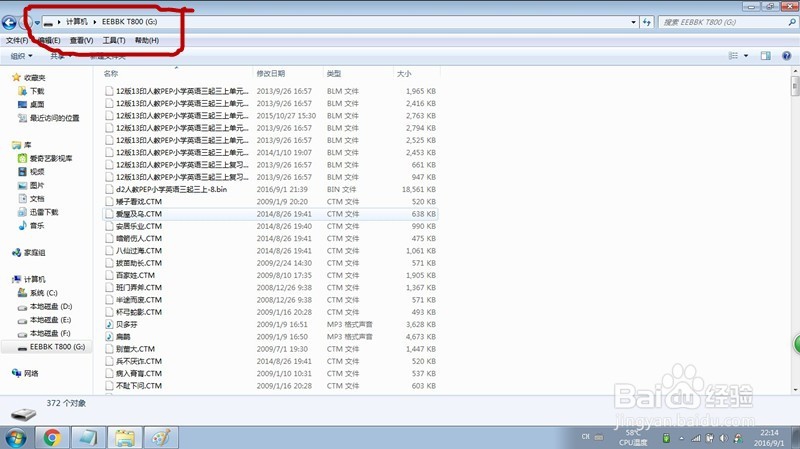Open the recent pages dropdown arrow
This screenshot has width=800, height=449.
[37, 22]
